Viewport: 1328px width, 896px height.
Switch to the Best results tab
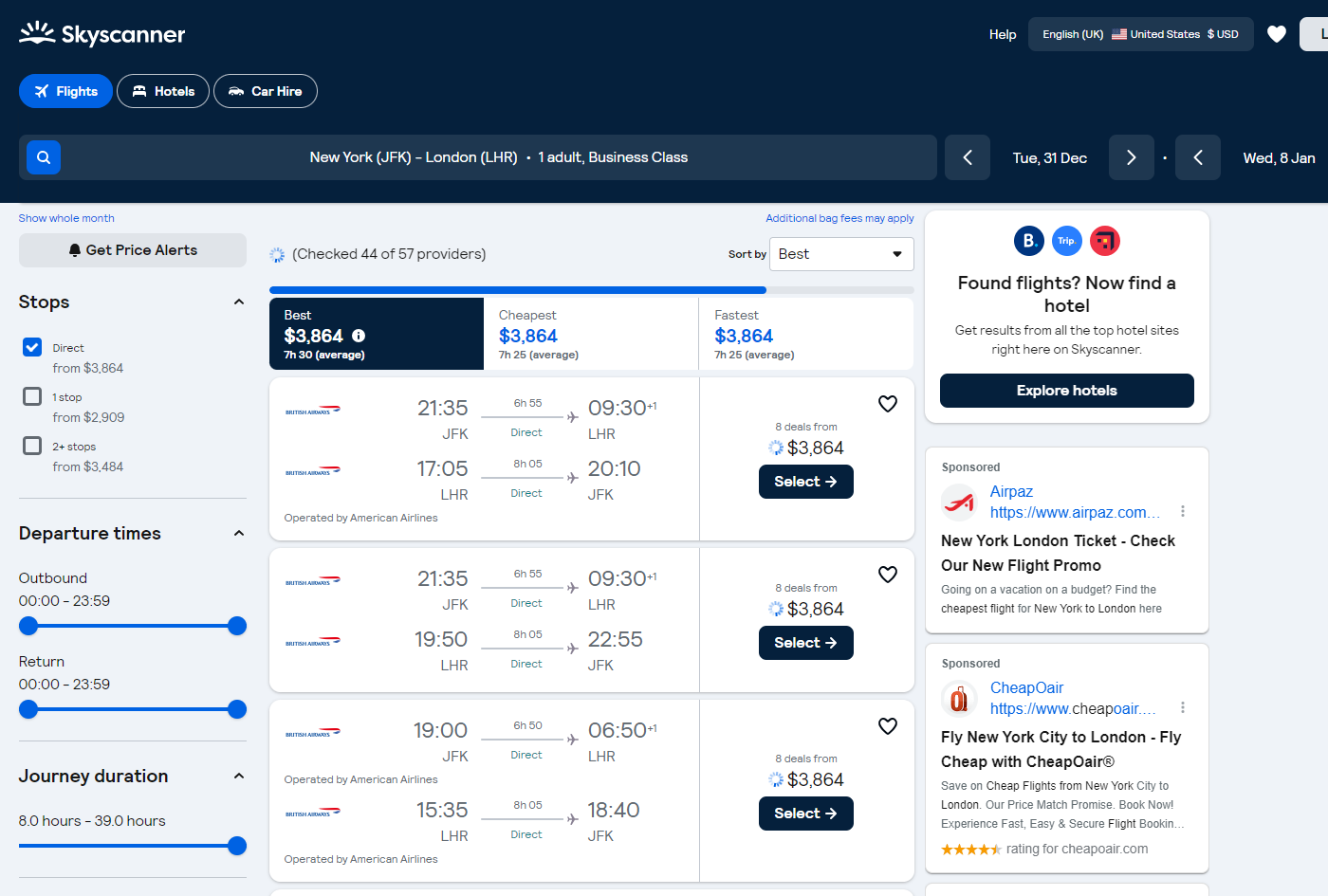[377, 334]
